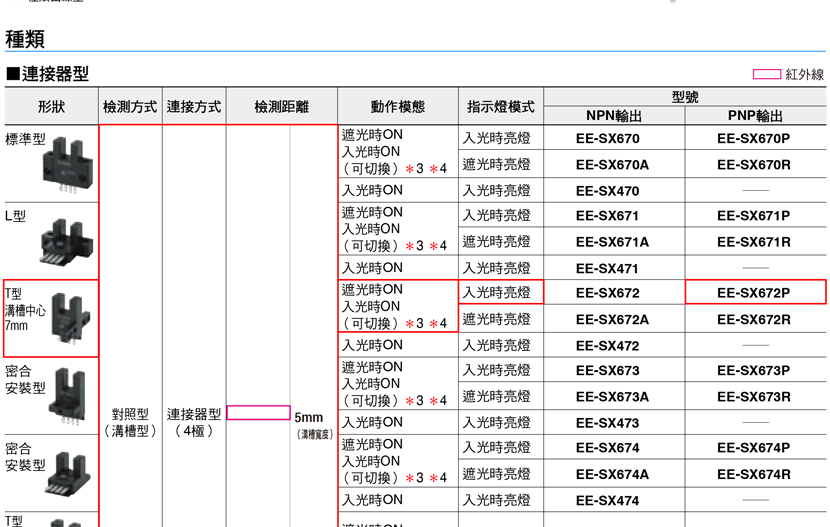Click the EE-SX671P model cell
The height and width of the screenshot is (527, 830).
(753, 216)
